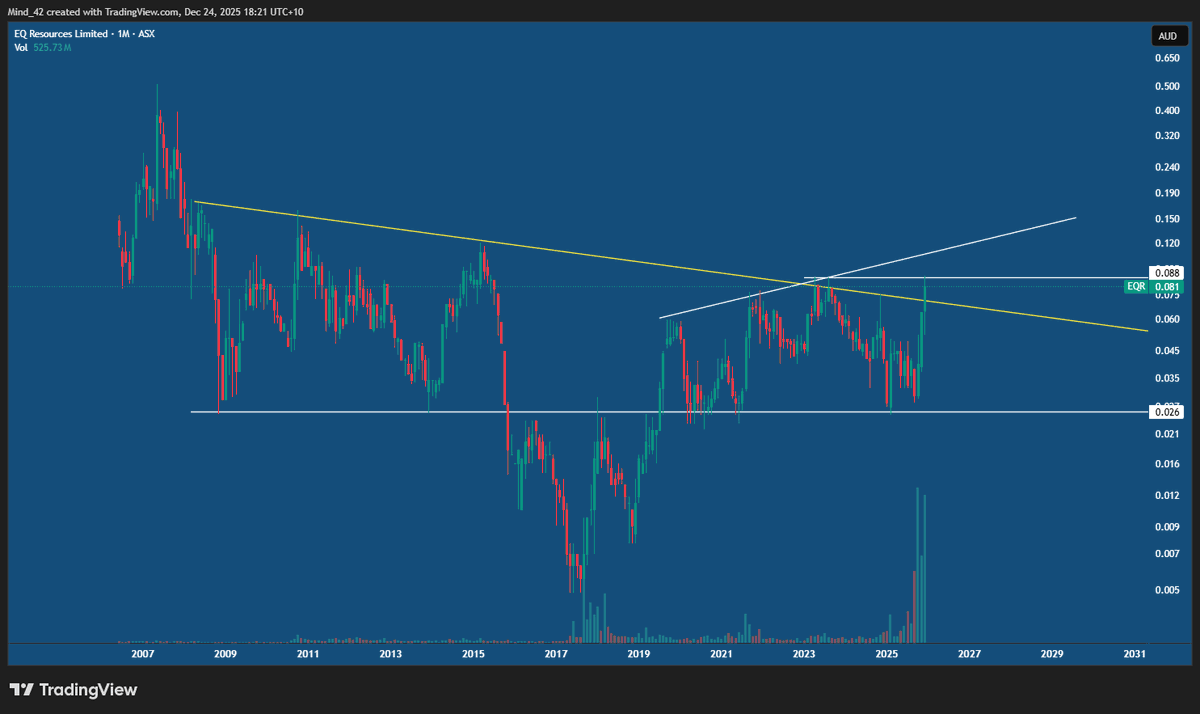Click the 0.007 price axis label

[x=1166, y=554]
